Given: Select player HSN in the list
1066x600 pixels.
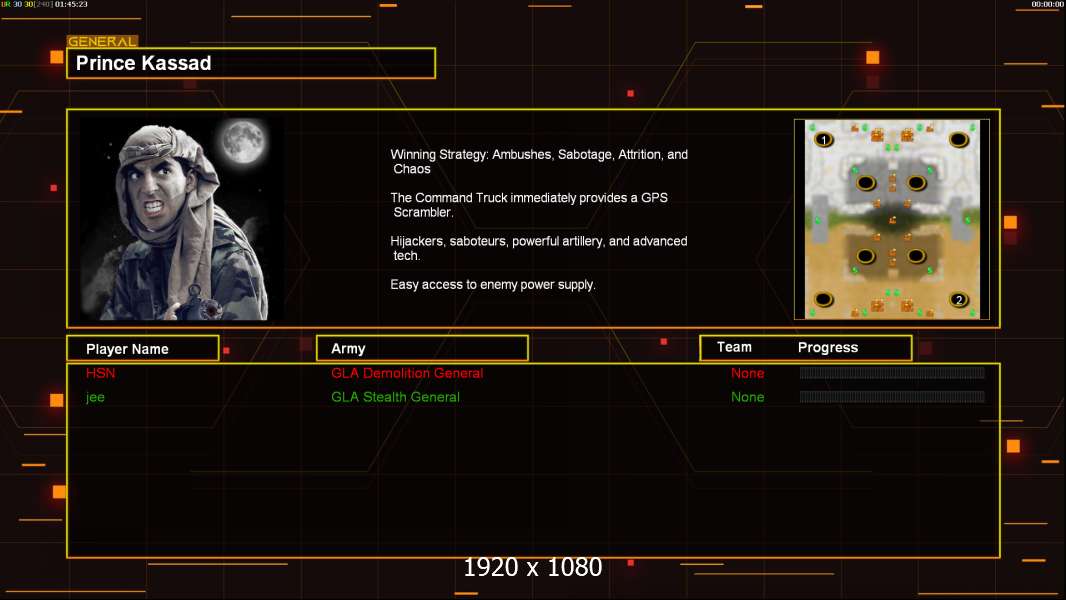Looking at the screenshot, I should pyautogui.click(x=101, y=373).
